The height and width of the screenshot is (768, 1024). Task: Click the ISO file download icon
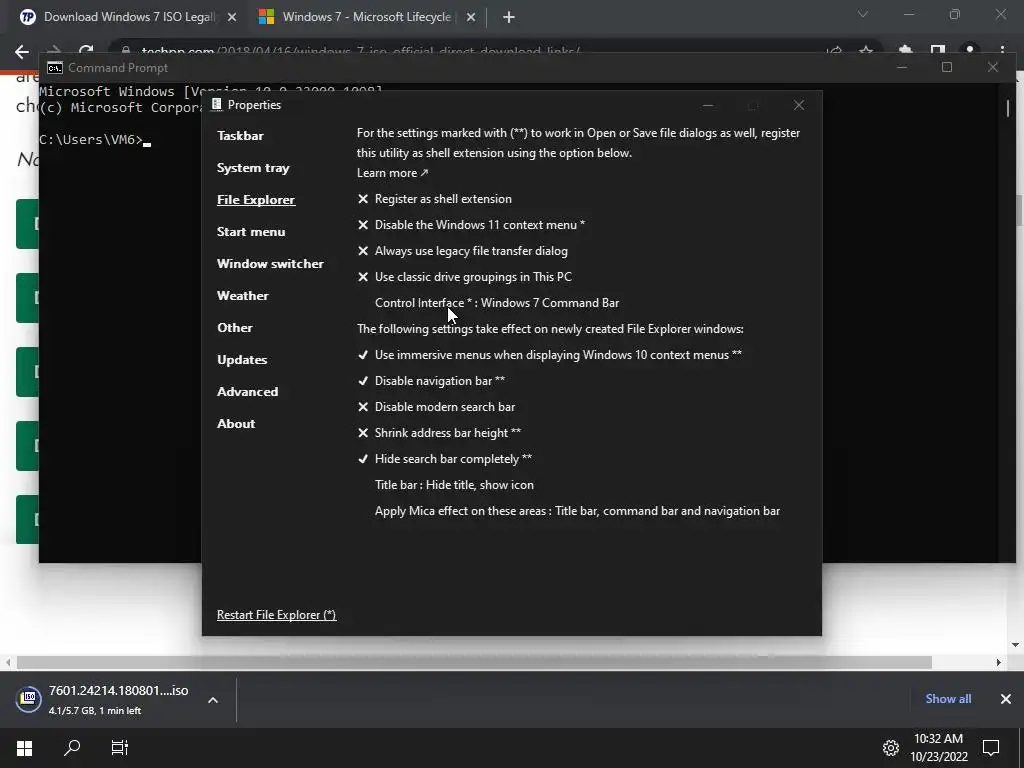[x=29, y=699]
